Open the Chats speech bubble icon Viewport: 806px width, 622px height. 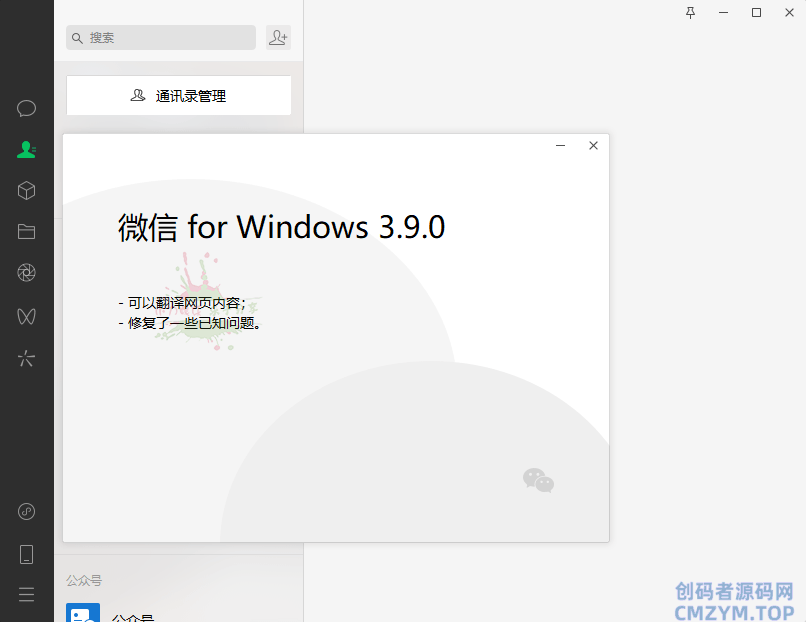[26, 108]
